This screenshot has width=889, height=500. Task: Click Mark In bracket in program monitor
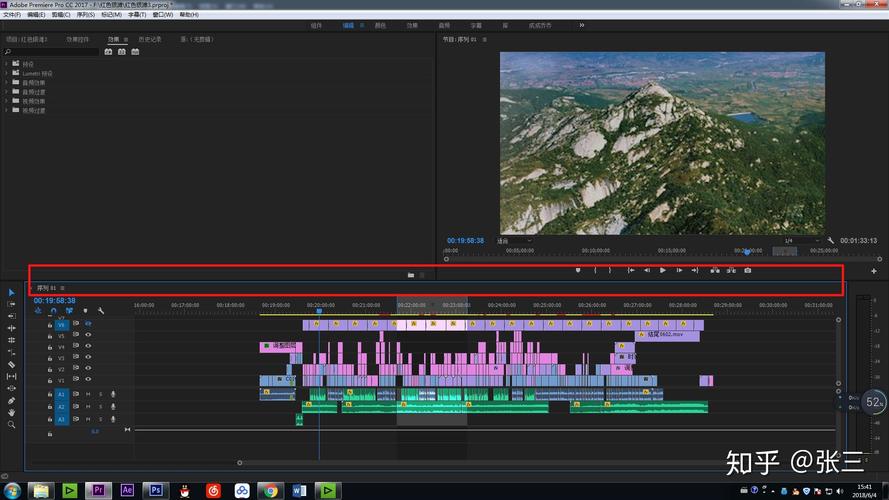coord(595,270)
